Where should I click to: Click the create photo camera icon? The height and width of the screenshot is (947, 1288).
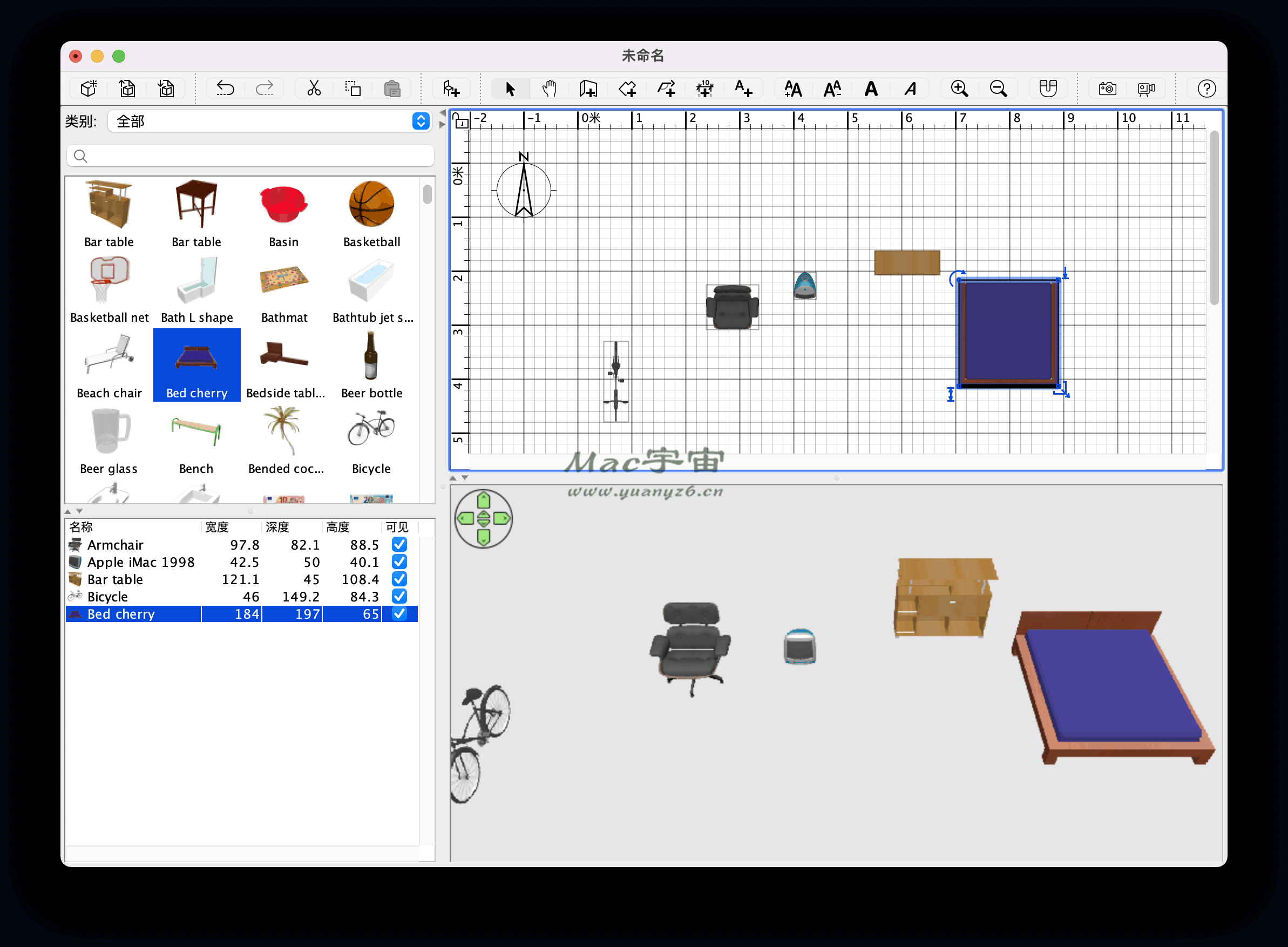point(1107,89)
